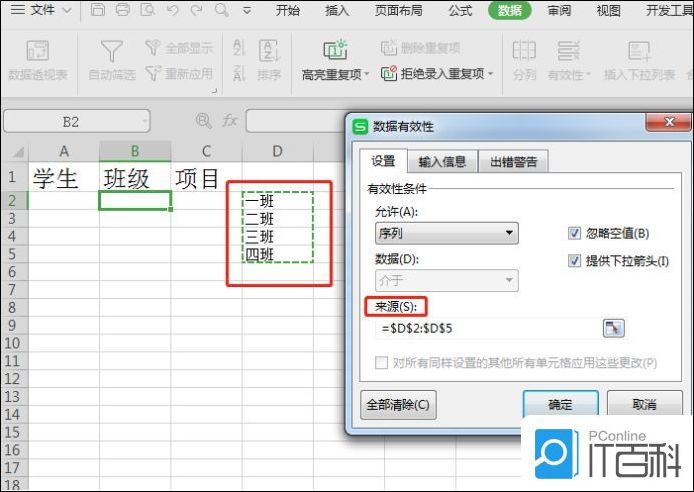Viewport: 694px width, 492px height.
Task: Click cell containing 三班
Action: (278, 237)
